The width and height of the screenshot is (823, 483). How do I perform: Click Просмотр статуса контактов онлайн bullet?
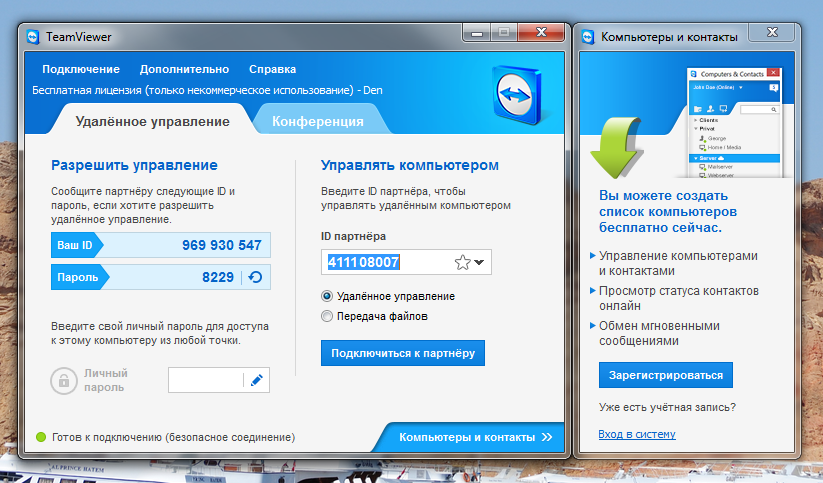(679, 298)
